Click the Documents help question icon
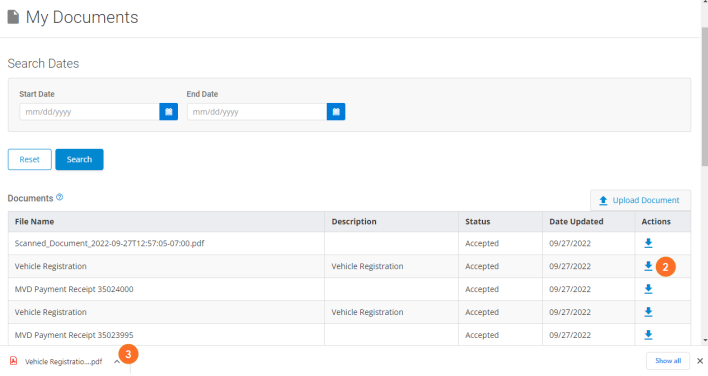The height and width of the screenshot is (376, 708). point(60,197)
